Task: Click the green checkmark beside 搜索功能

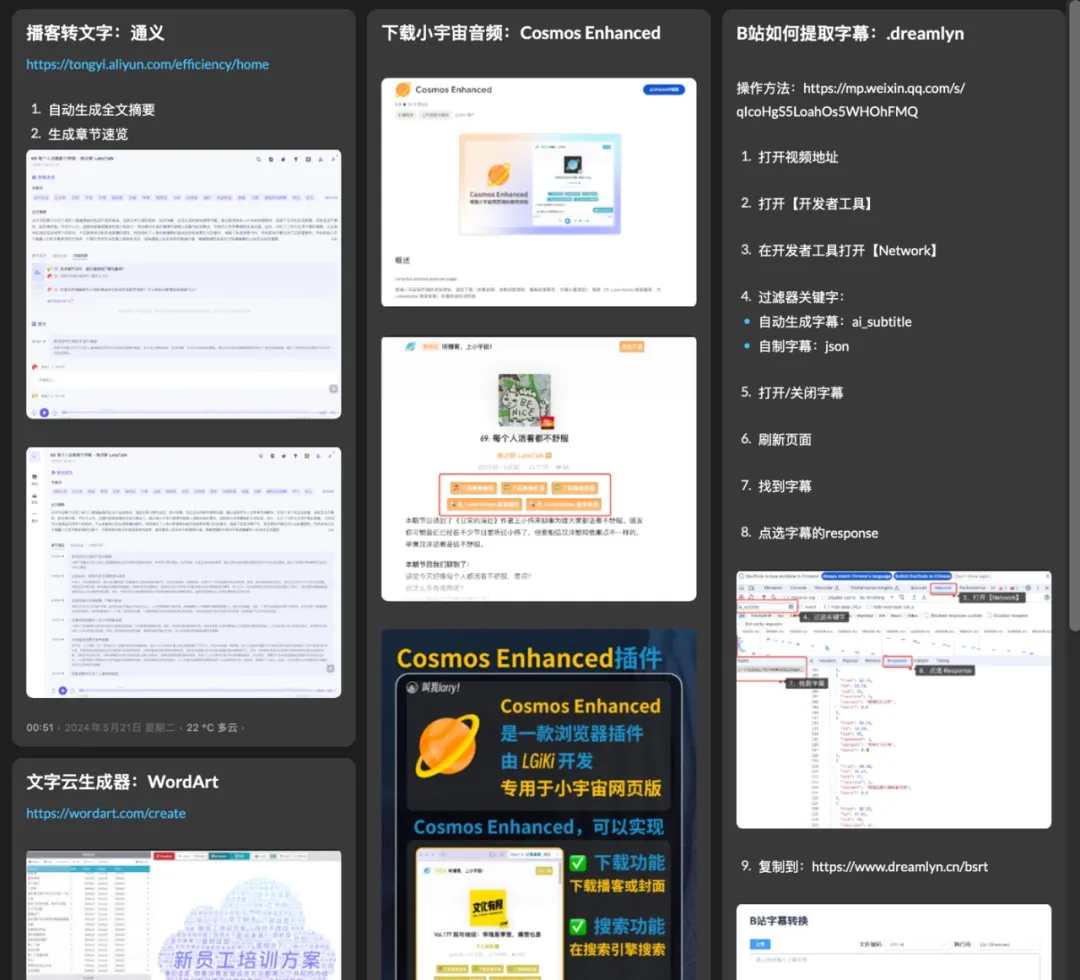Action: tap(578, 926)
